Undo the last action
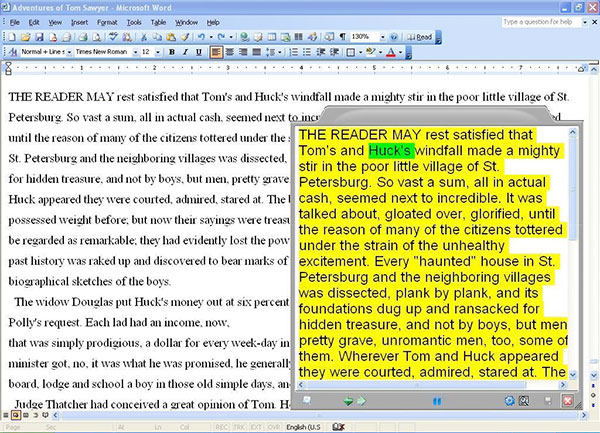Image resolution: width=600 pixels, height=433 pixels. pos(201,37)
